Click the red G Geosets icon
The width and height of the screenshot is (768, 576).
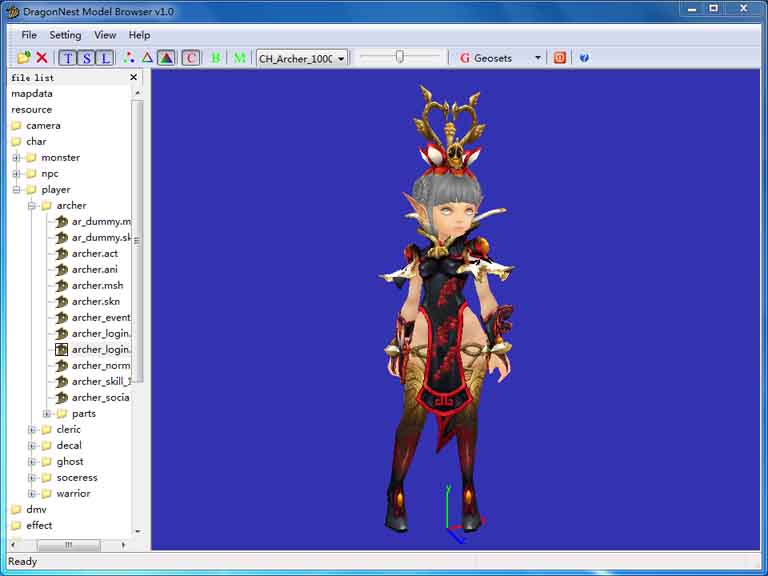(x=465, y=58)
